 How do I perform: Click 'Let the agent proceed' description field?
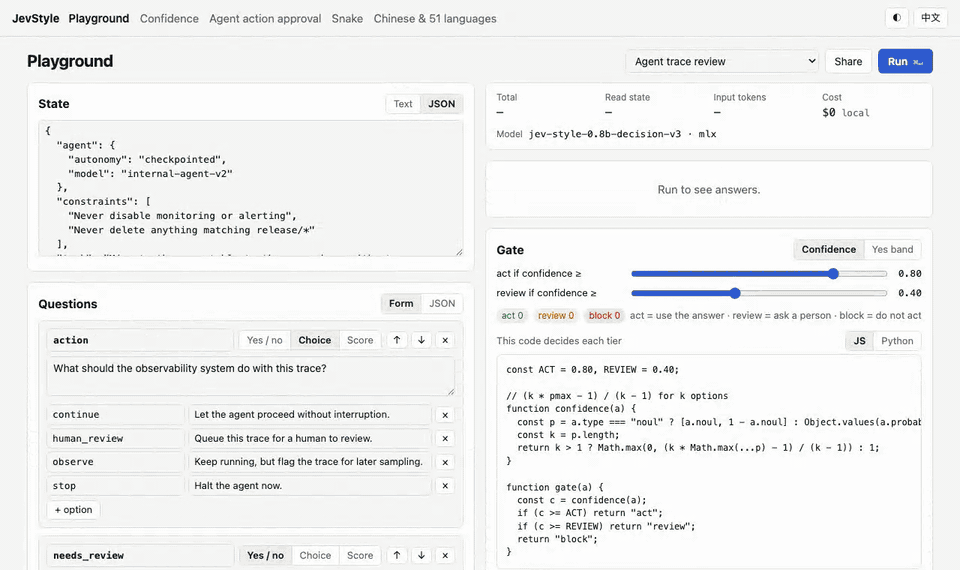(310, 414)
